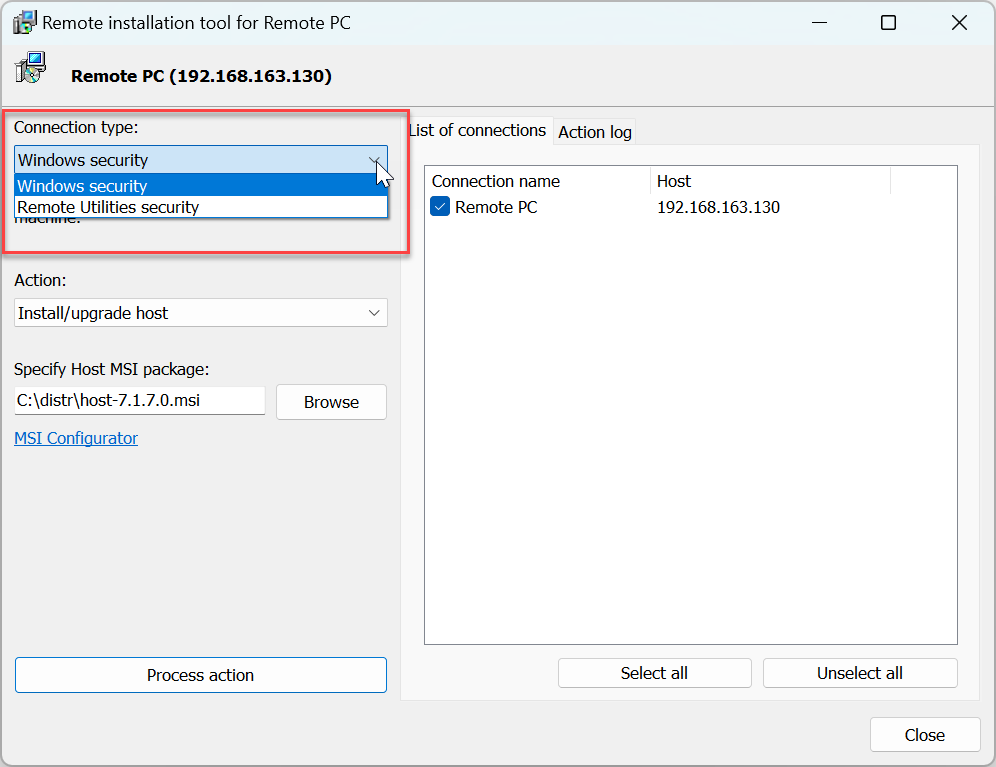Click the Host column header
This screenshot has height=767, width=996.
[x=768, y=181]
